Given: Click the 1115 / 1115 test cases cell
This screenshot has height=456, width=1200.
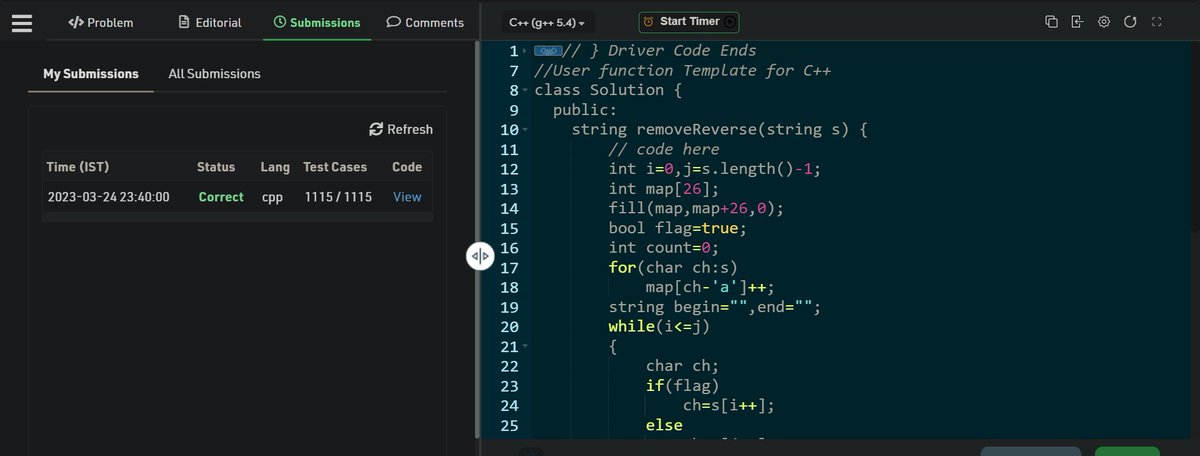Looking at the screenshot, I should [x=338, y=197].
